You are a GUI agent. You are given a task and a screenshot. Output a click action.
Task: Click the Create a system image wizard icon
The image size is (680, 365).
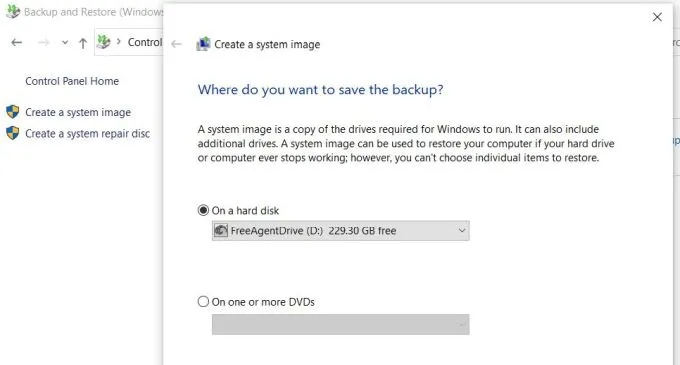(203, 44)
